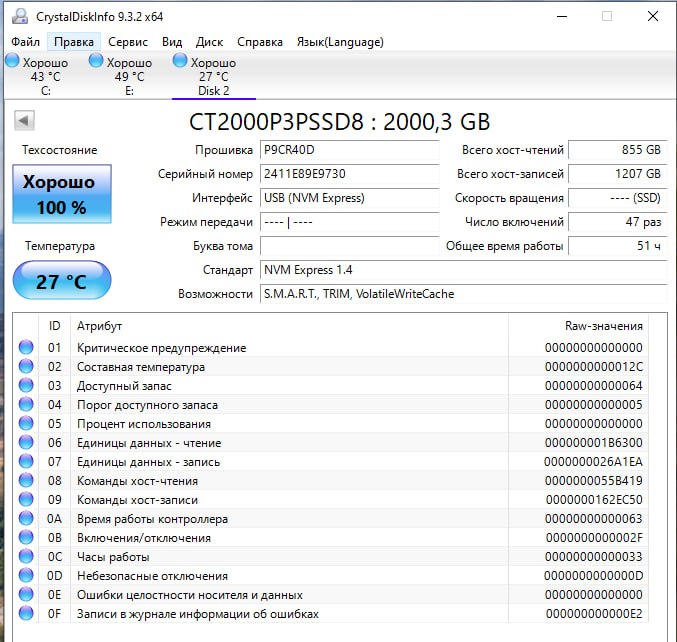Switch to the E: drive tab at 49 °C
This screenshot has height=642, width=677.
[129, 76]
